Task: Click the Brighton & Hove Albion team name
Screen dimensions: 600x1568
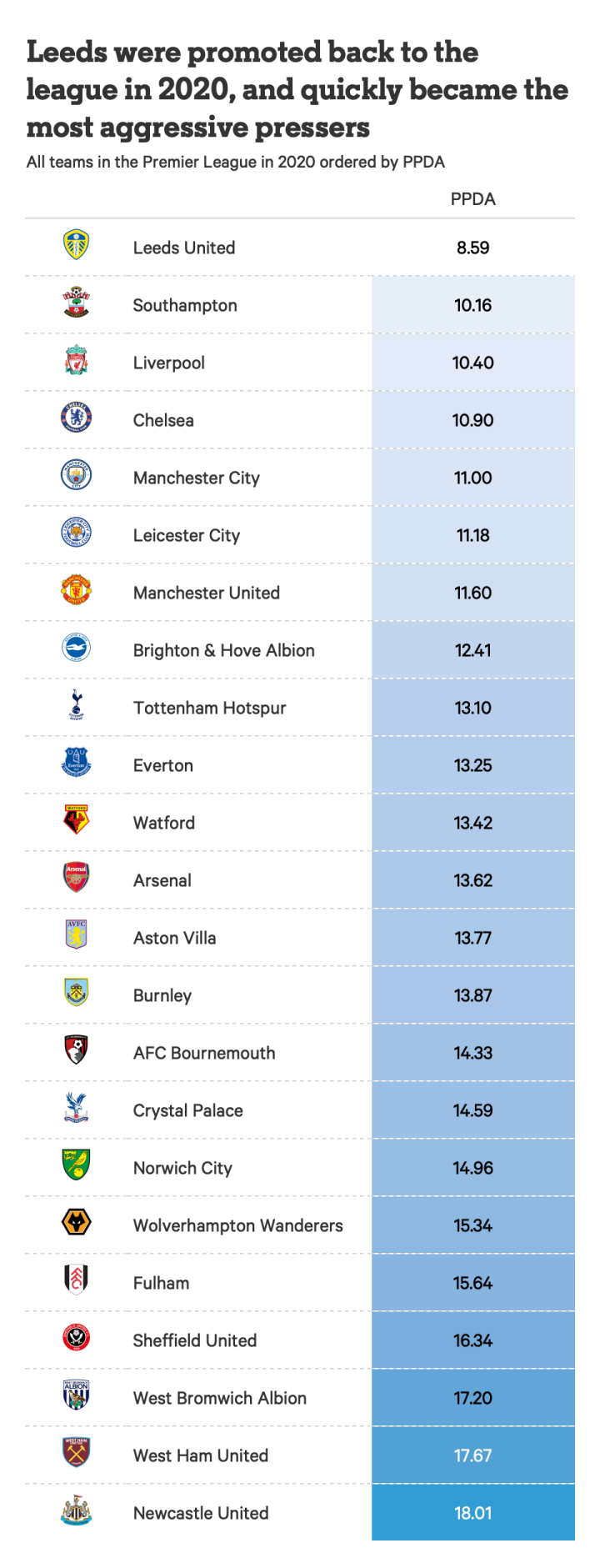Action: [223, 650]
